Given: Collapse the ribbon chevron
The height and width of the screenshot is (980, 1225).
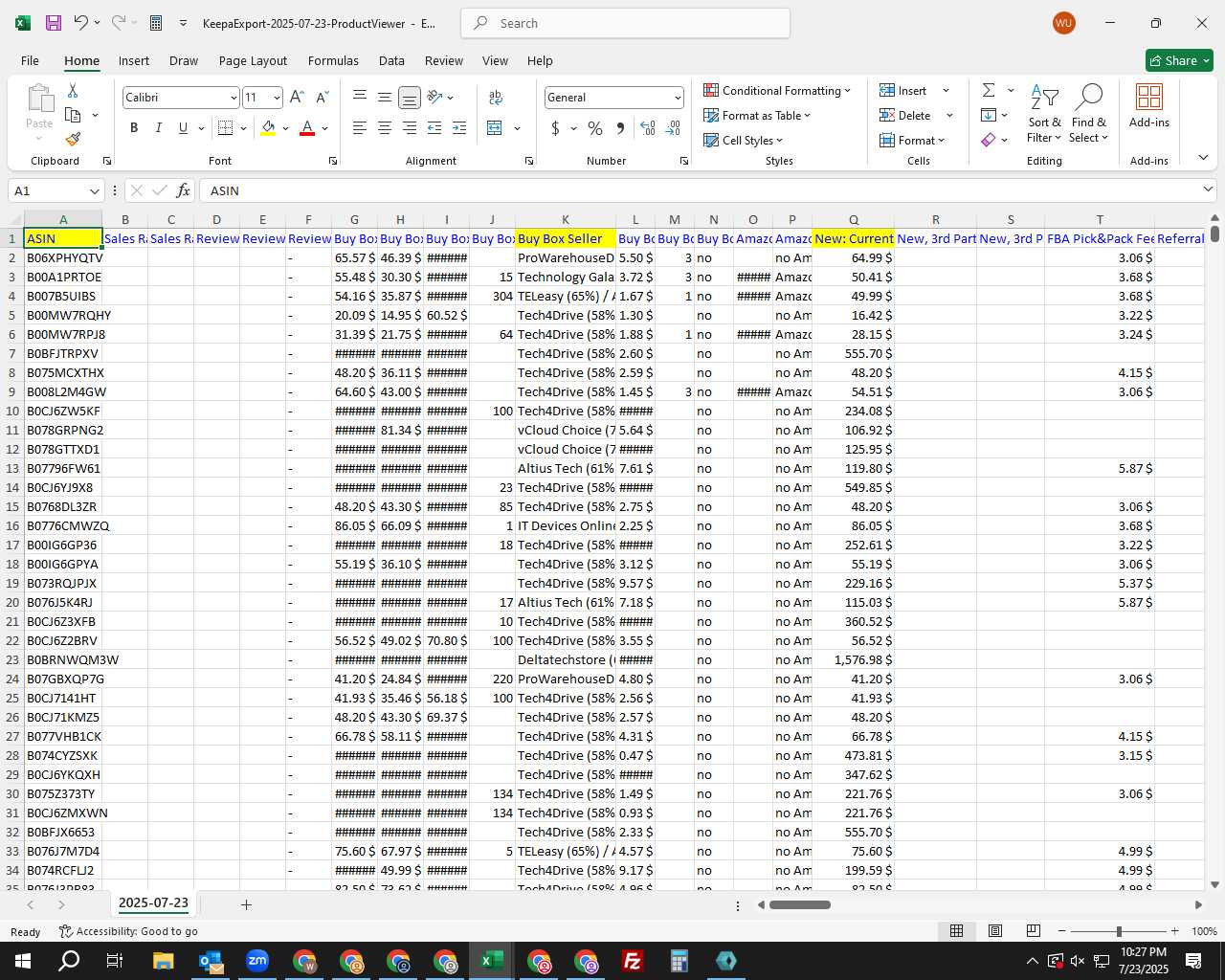Looking at the screenshot, I should (x=1203, y=158).
